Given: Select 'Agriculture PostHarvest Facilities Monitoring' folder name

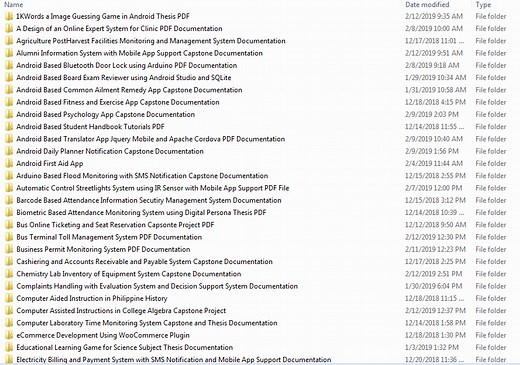Looking at the screenshot, I should 151,41.
